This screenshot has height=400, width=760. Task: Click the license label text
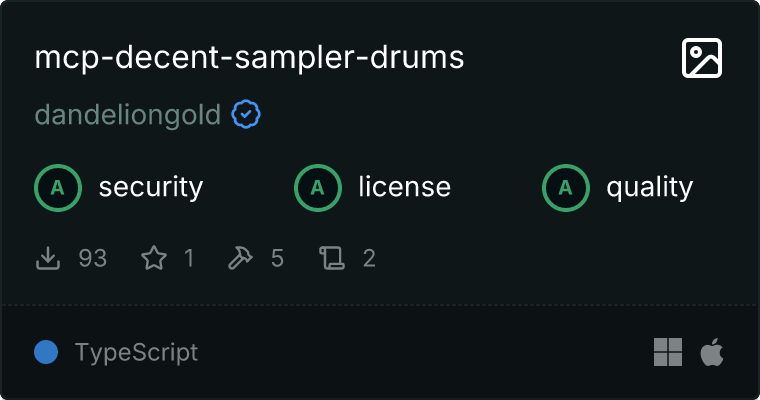(x=404, y=187)
